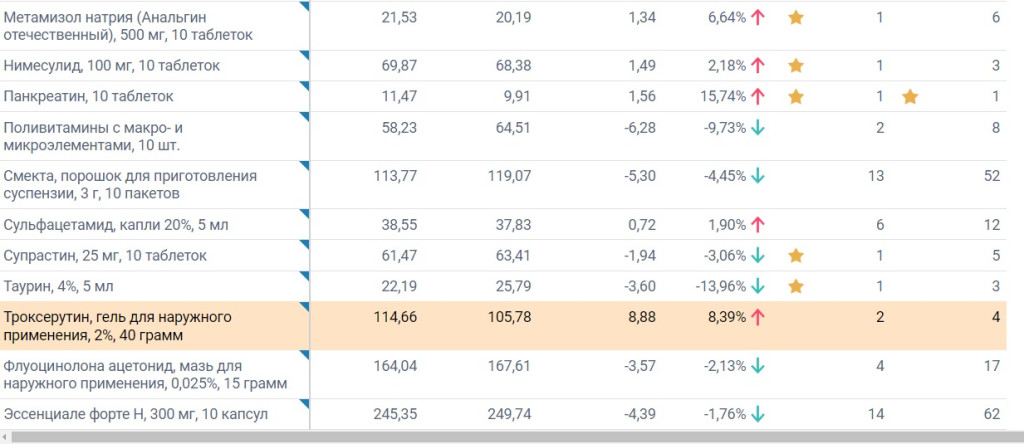
Task: Click the rightmost star in Панкреатин row
Action: [910, 96]
